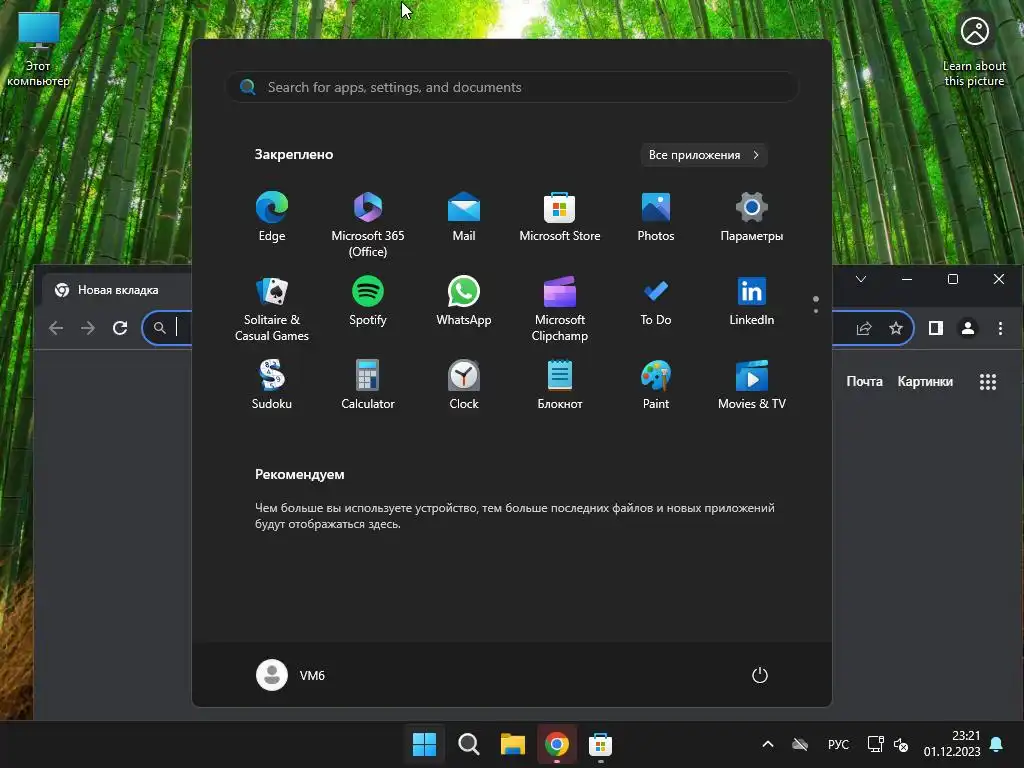
Task: Open Microsoft Store pinned tile
Action: [x=560, y=217]
